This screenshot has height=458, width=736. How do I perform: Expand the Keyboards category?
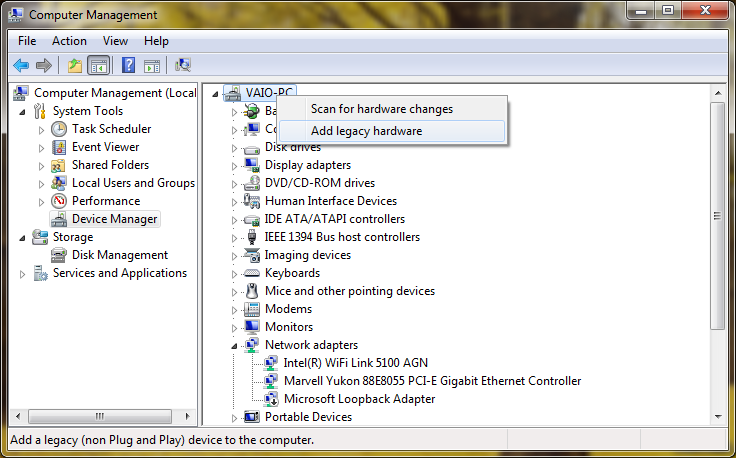pyautogui.click(x=234, y=274)
